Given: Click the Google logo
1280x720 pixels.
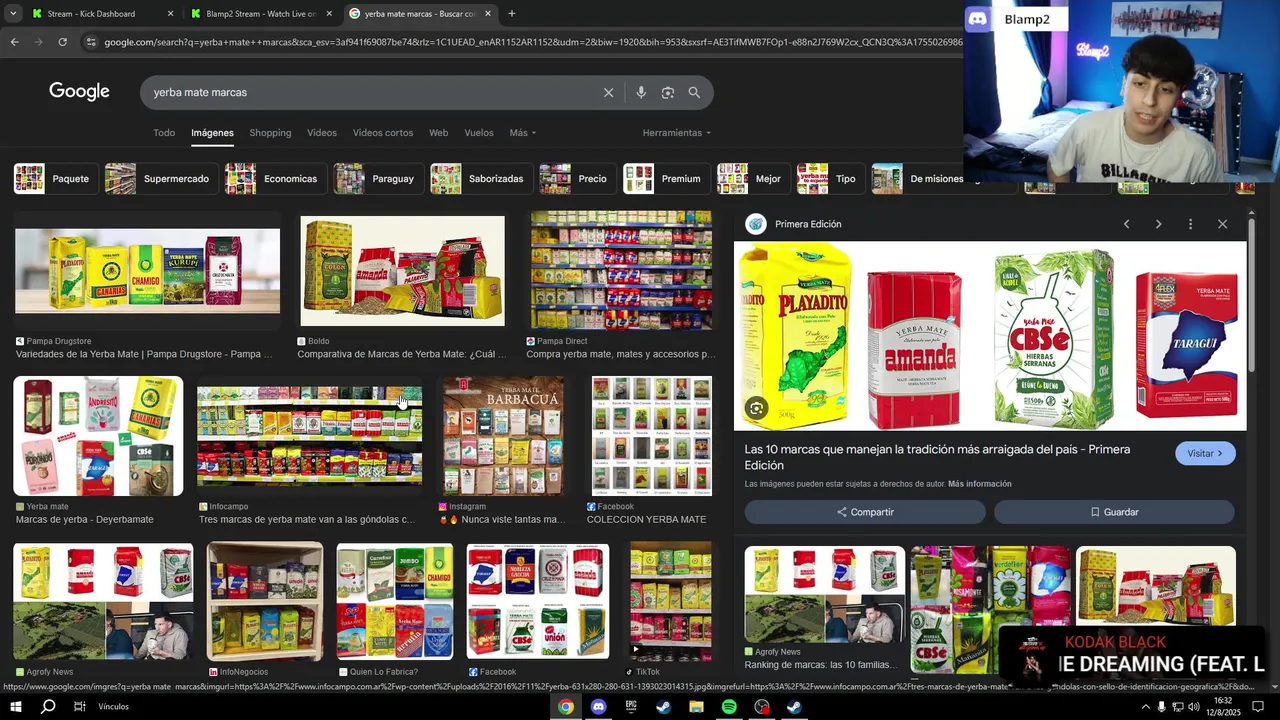Looking at the screenshot, I should click(x=79, y=92).
